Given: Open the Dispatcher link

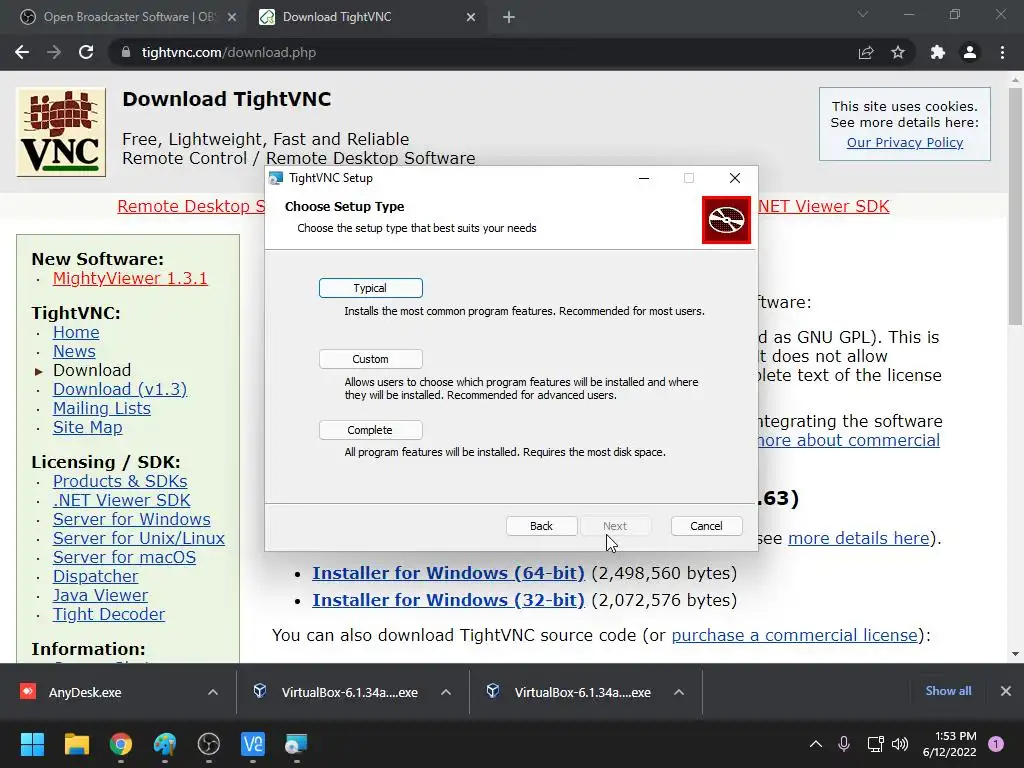Looking at the screenshot, I should [x=95, y=576].
